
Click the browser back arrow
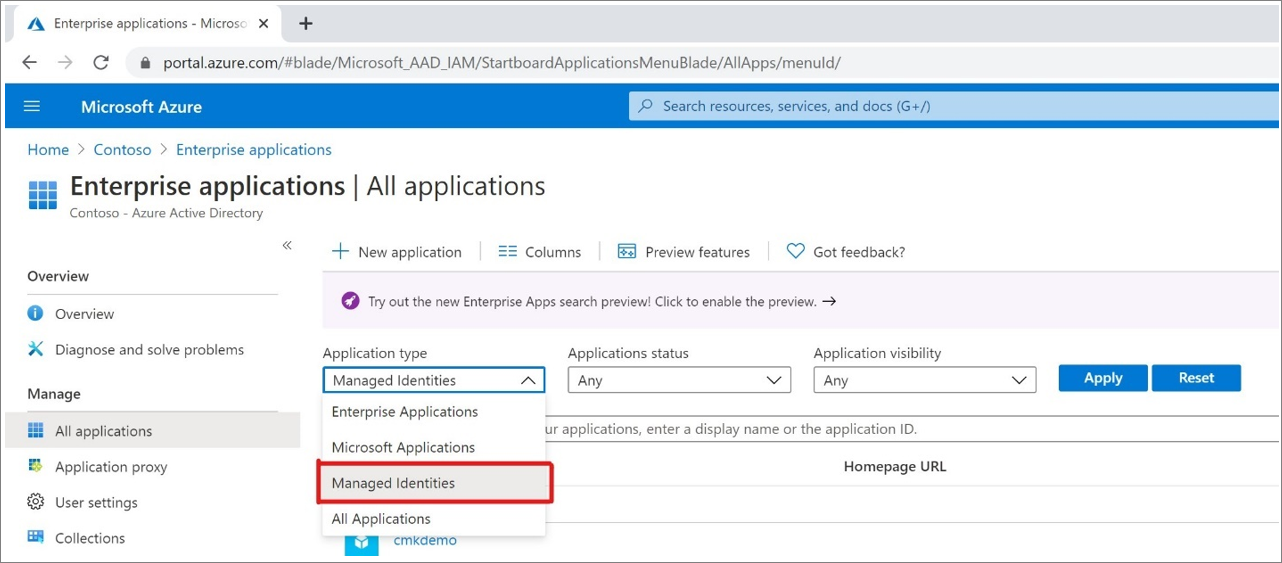(x=29, y=62)
